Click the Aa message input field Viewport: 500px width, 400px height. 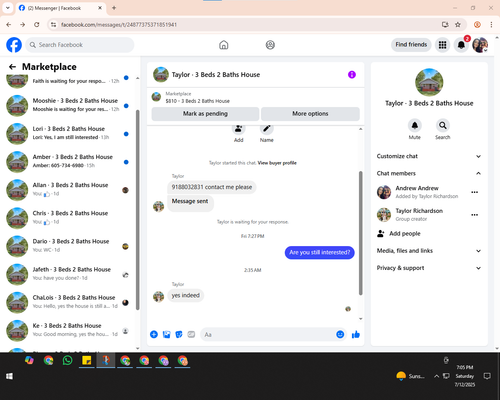[x=268, y=334]
